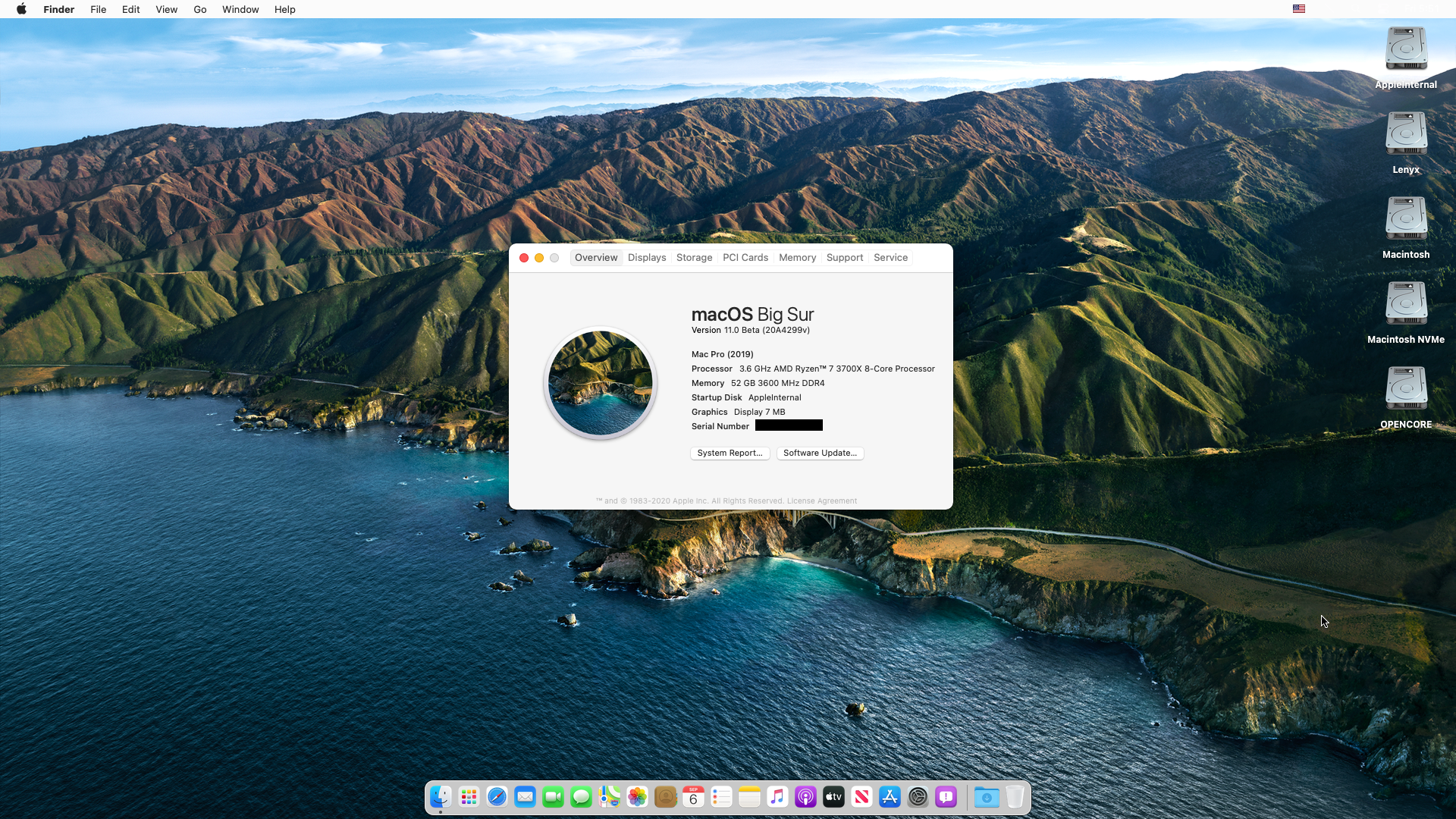1456x819 pixels.
Task: Switch to the Displays tab
Action: coord(647,258)
